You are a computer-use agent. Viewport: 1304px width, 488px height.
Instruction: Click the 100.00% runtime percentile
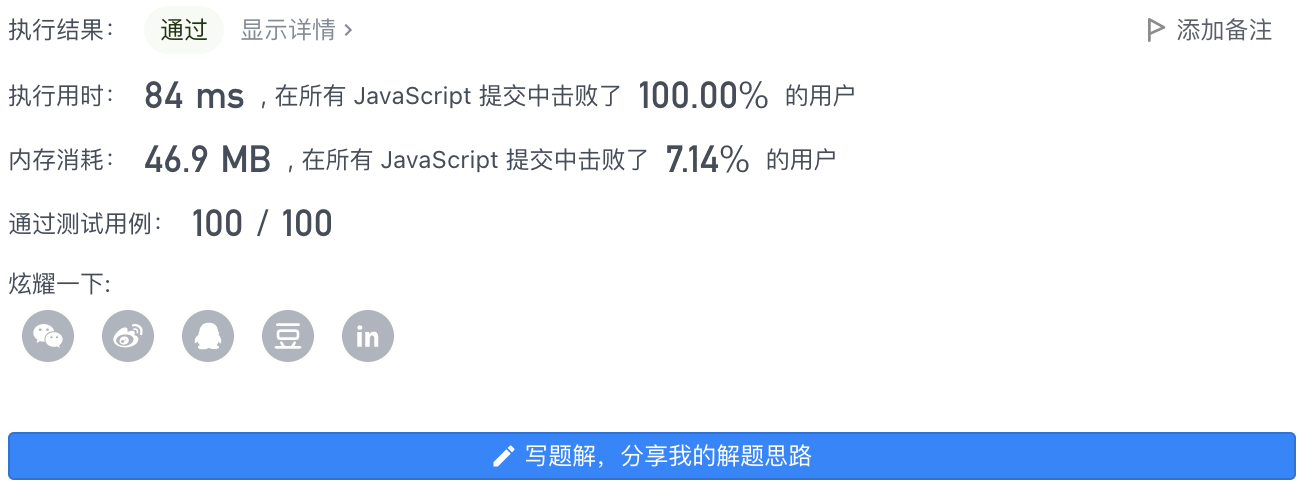pyautogui.click(x=704, y=96)
